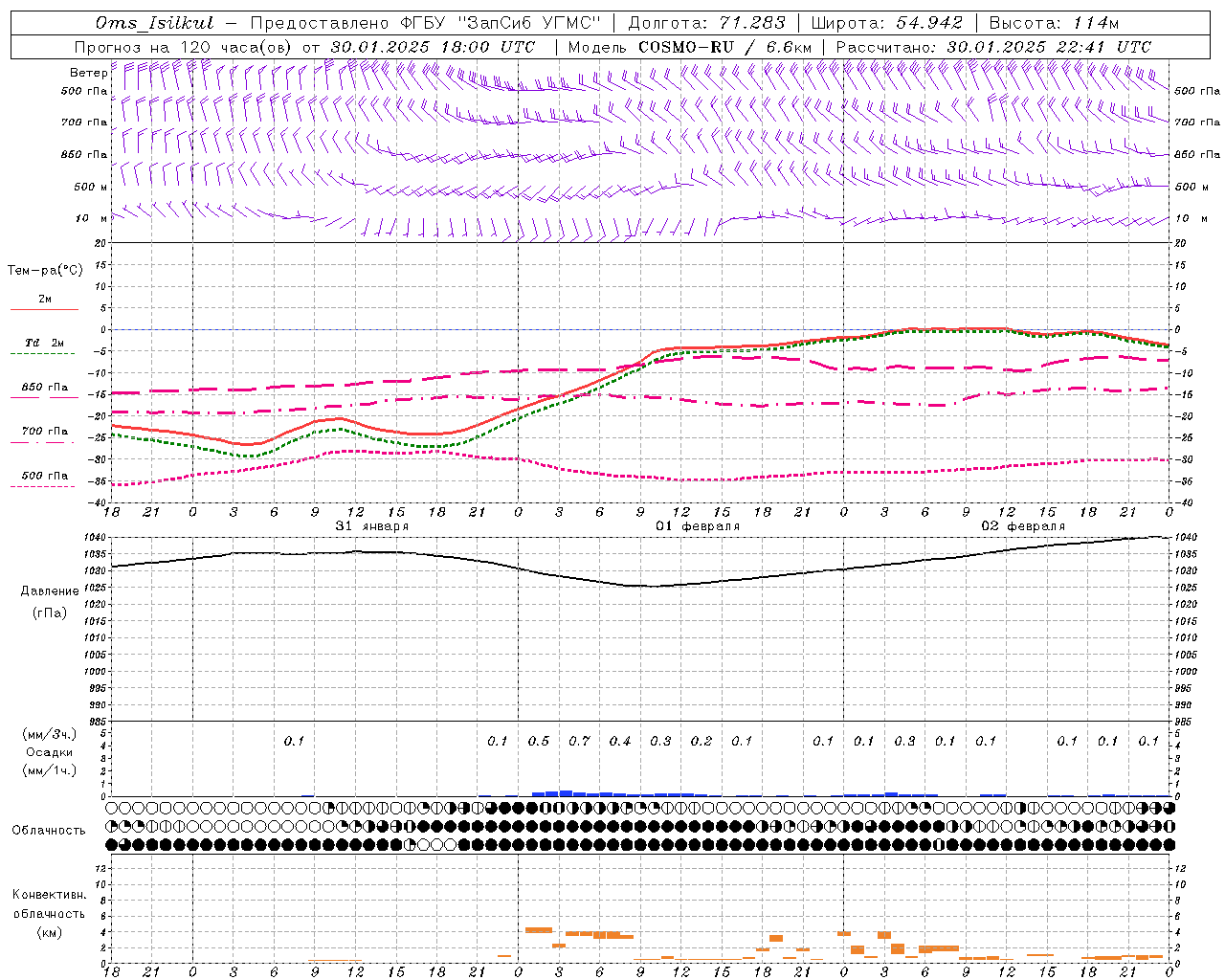
Task: Click the date label 31 января
Action: click(371, 526)
